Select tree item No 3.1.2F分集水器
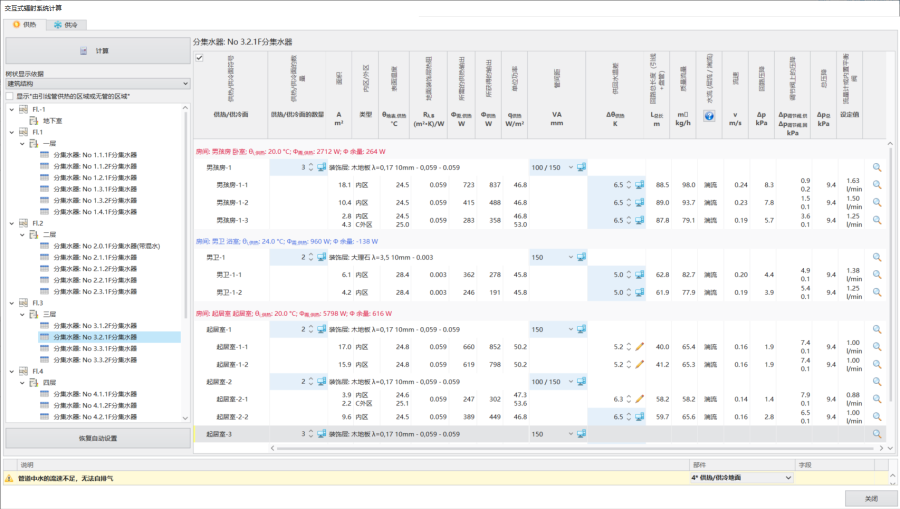Screen dimensions: 900x509 (x=95, y=325)
